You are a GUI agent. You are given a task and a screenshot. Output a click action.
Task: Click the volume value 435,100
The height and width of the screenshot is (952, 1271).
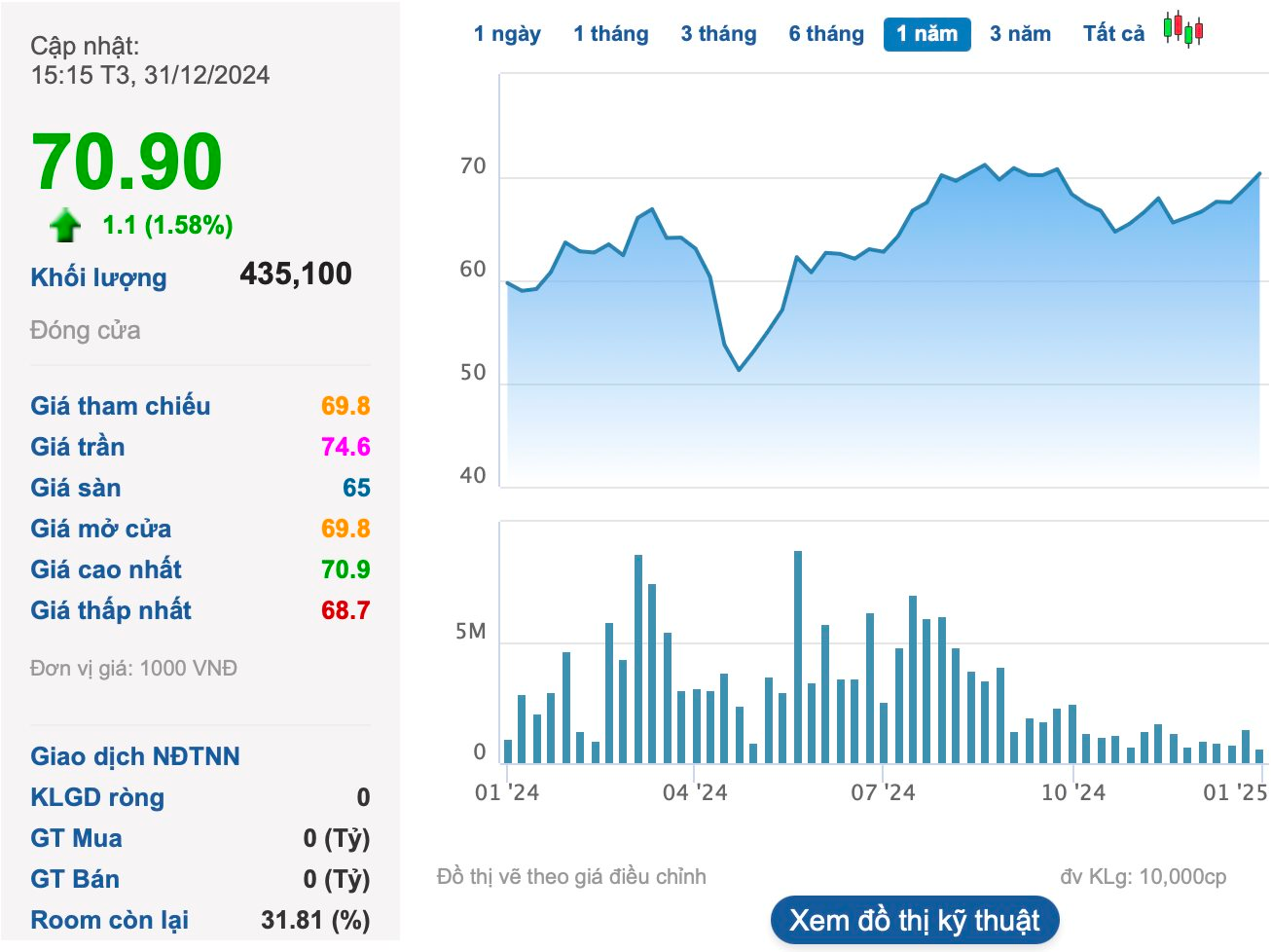(x=296, y=275)
